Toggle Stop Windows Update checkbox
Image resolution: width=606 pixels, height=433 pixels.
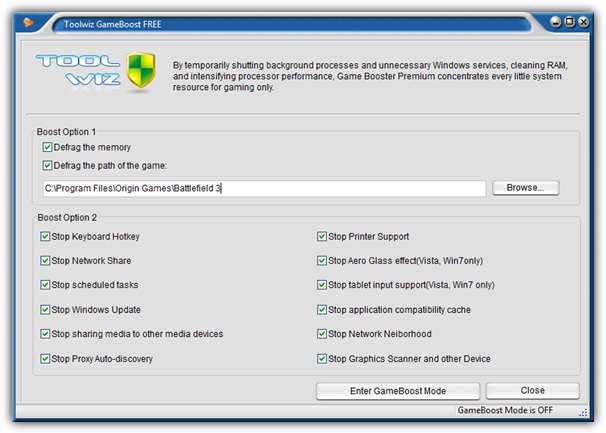(45, 310)
